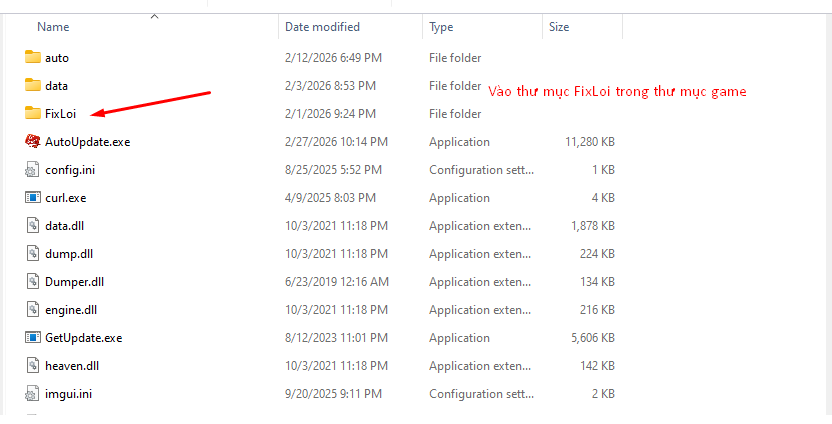Sort by Date modified column header
Screen dimensions: 832x424
(322, 27)
